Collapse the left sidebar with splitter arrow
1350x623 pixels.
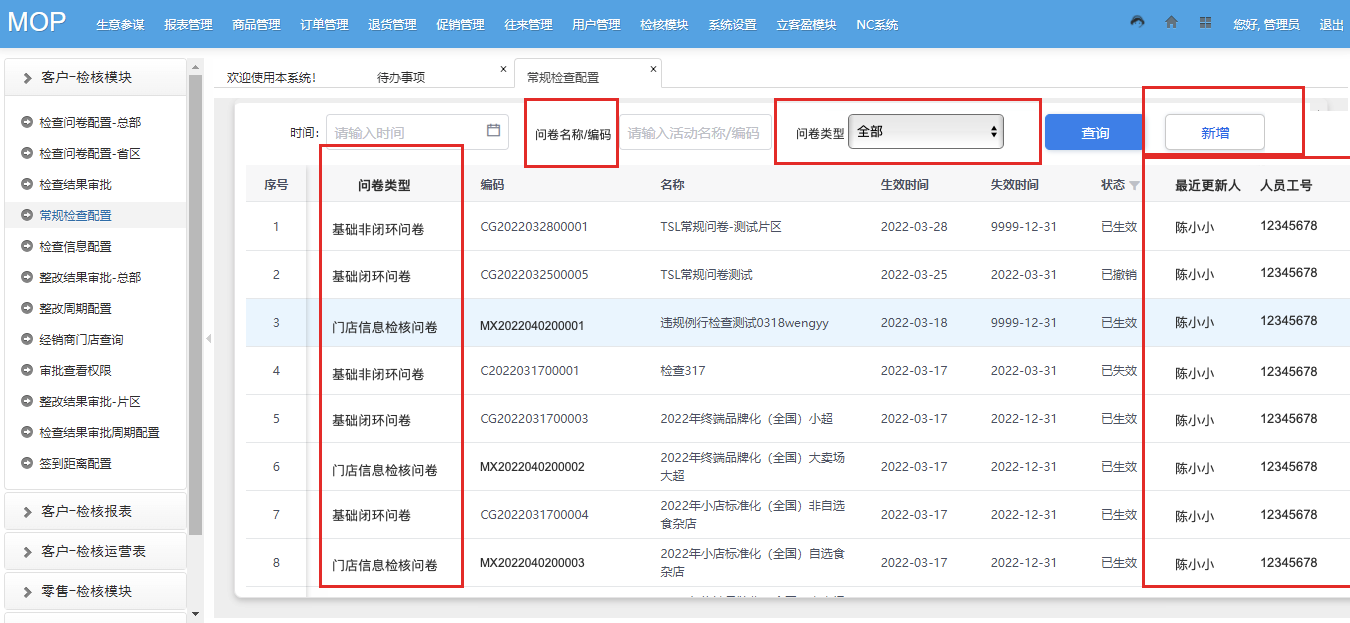pyautogui.click(x=208, y=339)
